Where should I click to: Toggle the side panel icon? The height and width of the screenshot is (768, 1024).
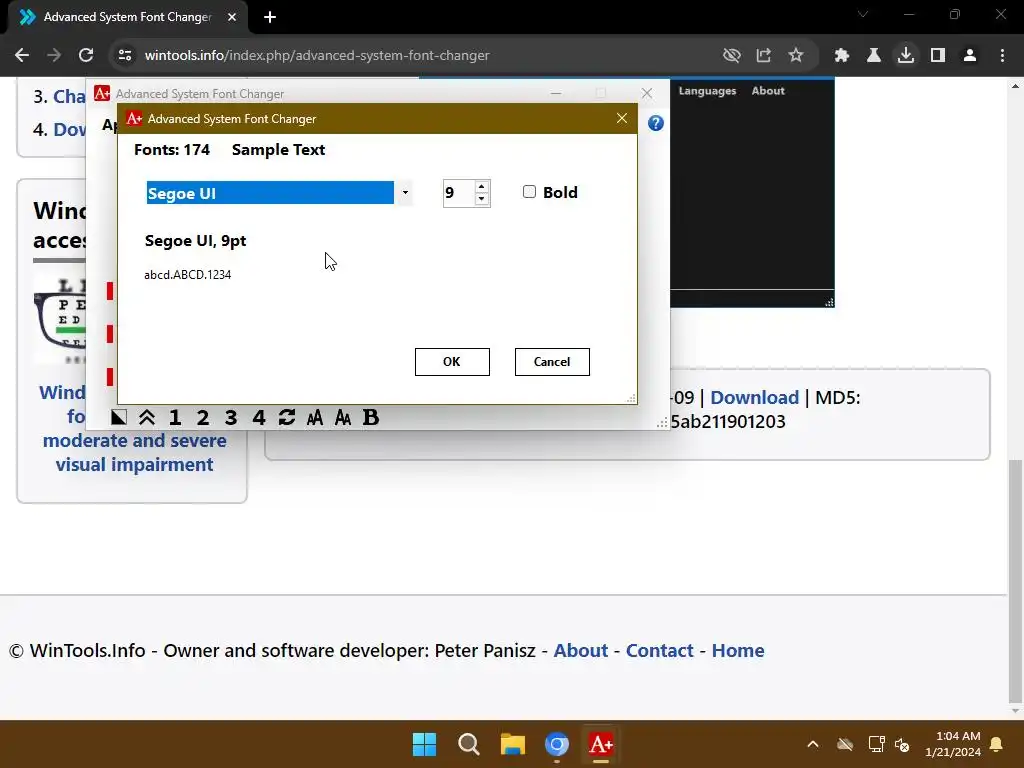tap(938, 55)
